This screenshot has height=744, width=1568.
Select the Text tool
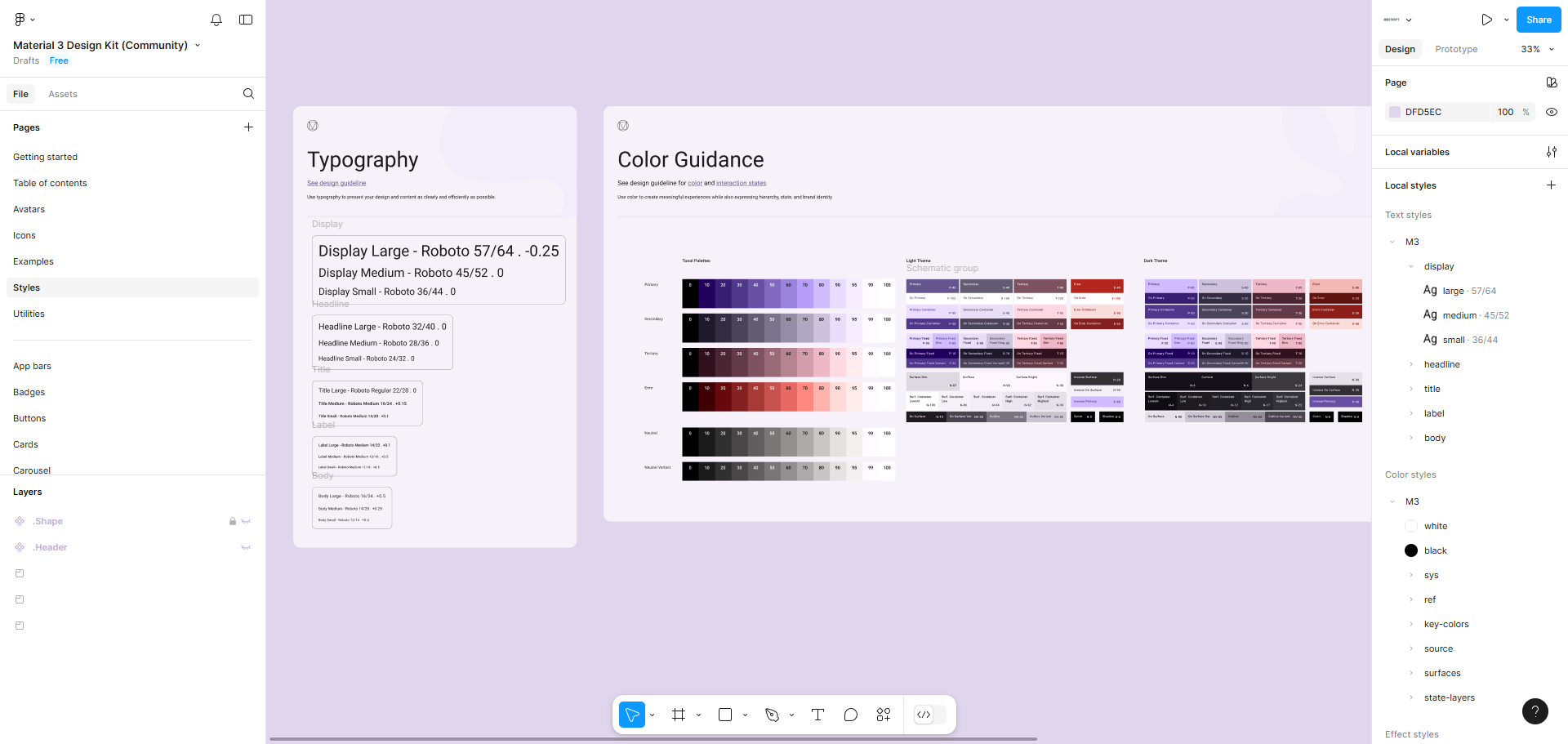tap(817, 715)
